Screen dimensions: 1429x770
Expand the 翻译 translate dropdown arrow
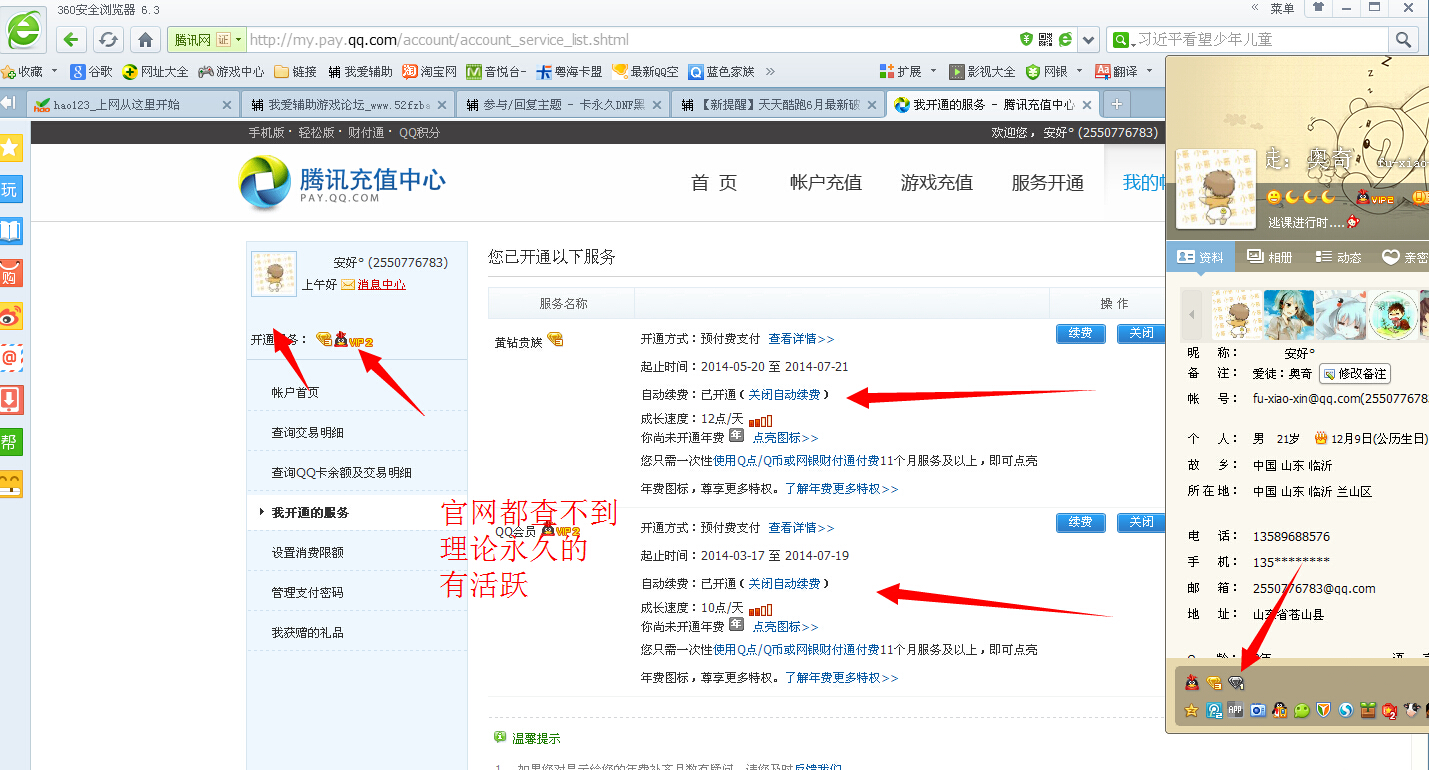1149,71
